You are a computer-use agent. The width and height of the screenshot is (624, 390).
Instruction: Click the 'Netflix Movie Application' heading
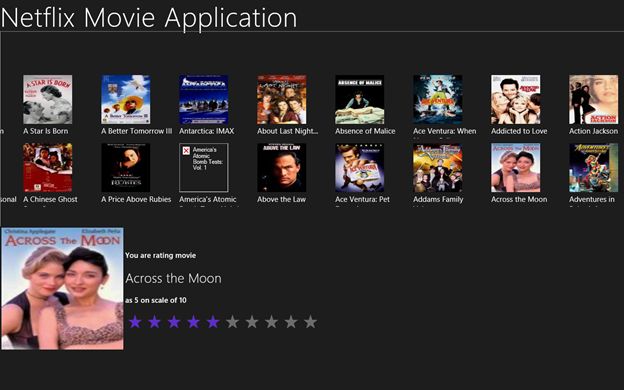[x=149, y=18]
